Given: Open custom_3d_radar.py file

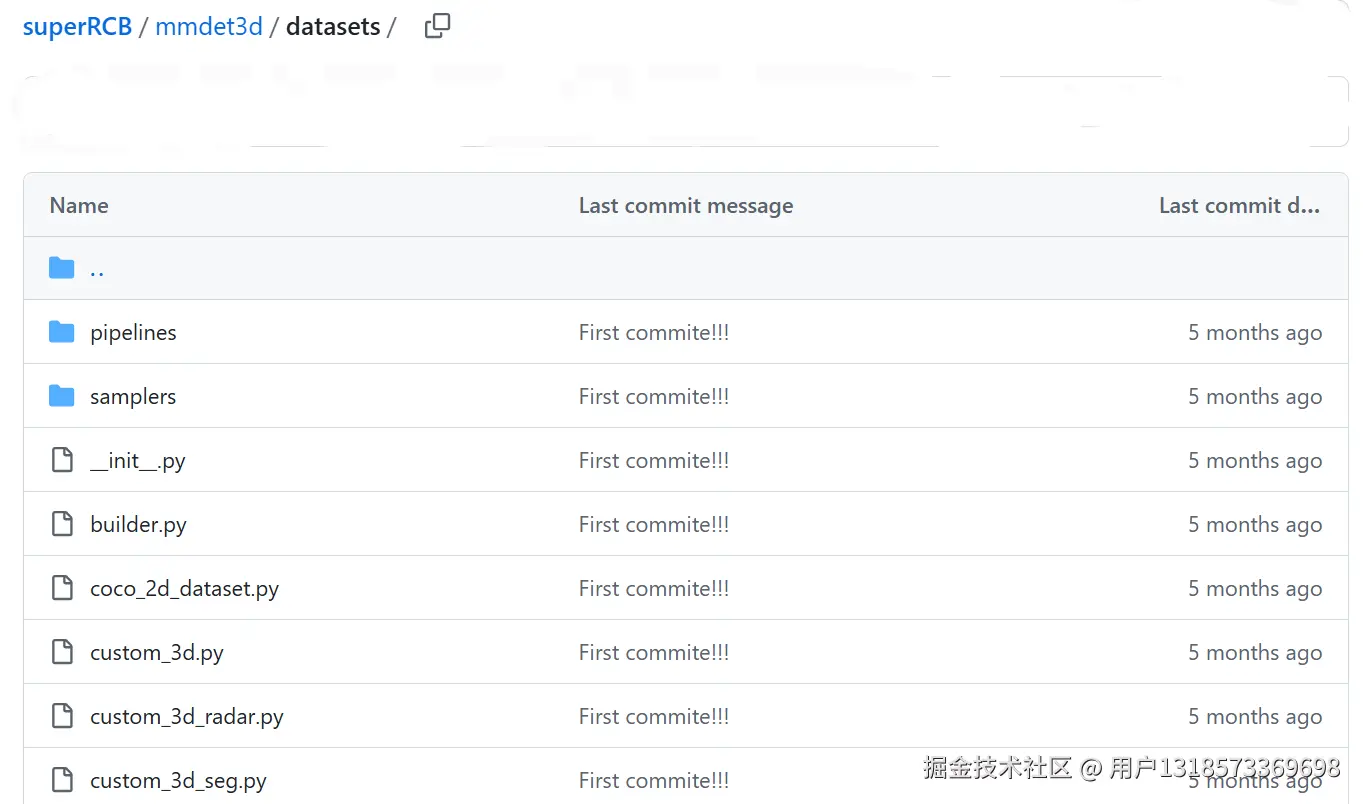Looking at the screenshot, I should pos(186,717).
